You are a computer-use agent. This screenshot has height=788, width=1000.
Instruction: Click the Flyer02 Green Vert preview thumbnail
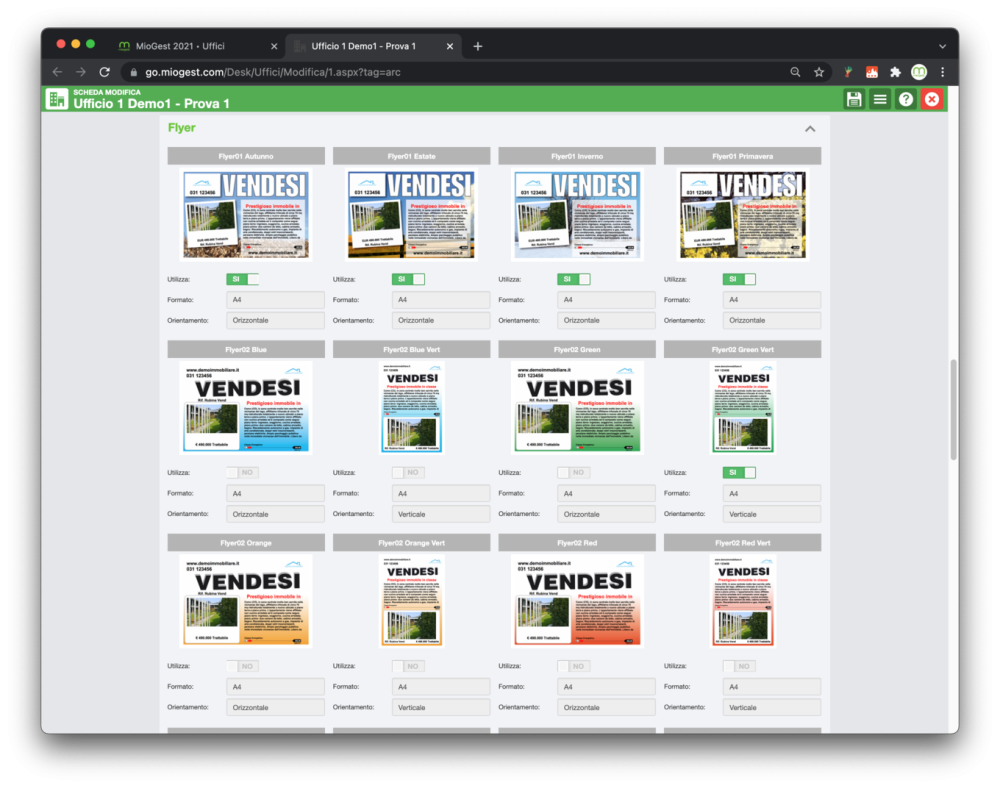click(742, 408)
